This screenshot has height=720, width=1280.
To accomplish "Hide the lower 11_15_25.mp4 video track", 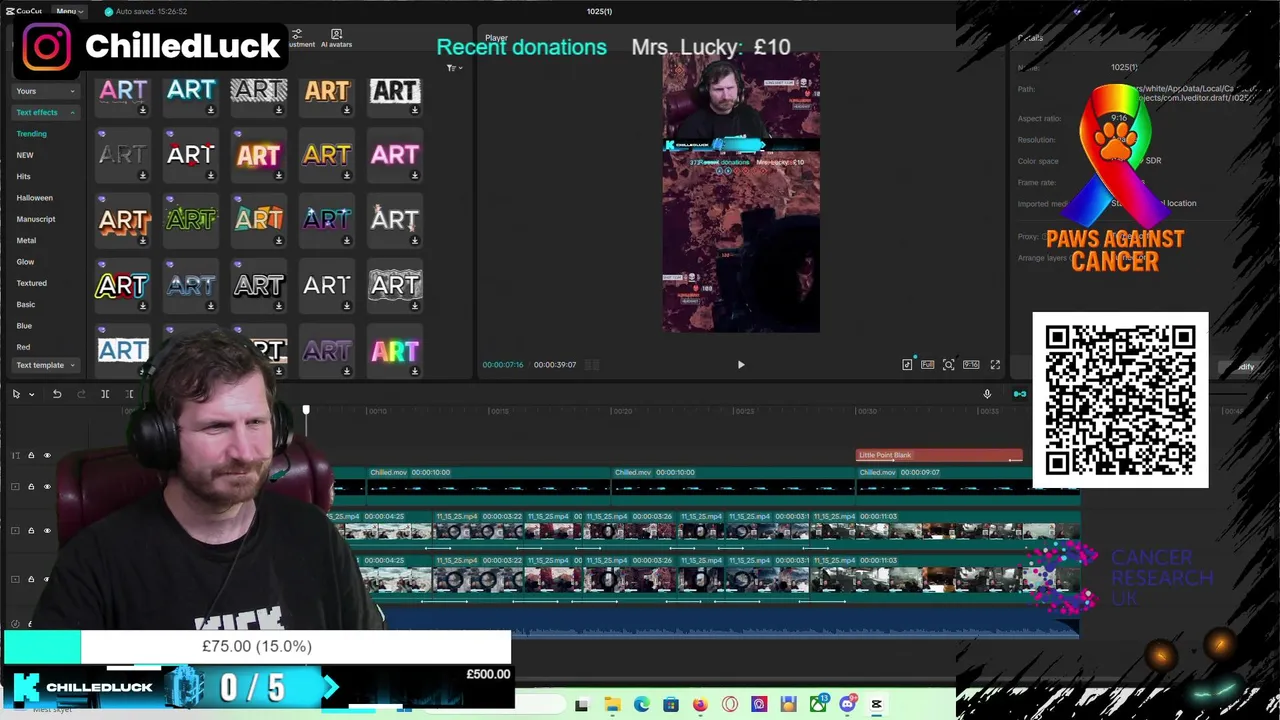I will tap(47, 579).
